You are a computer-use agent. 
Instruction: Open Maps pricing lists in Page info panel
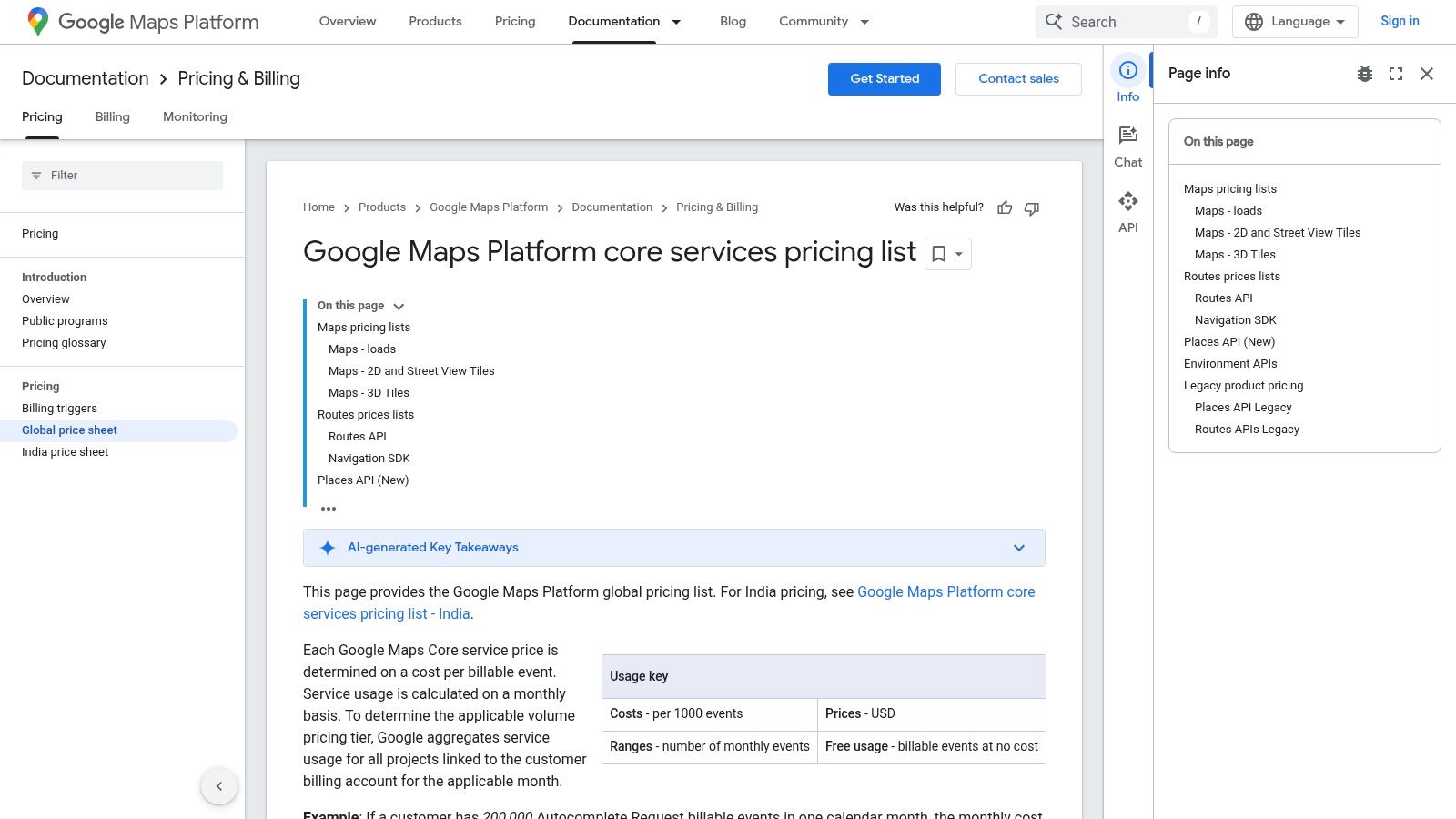(1230, 189)
